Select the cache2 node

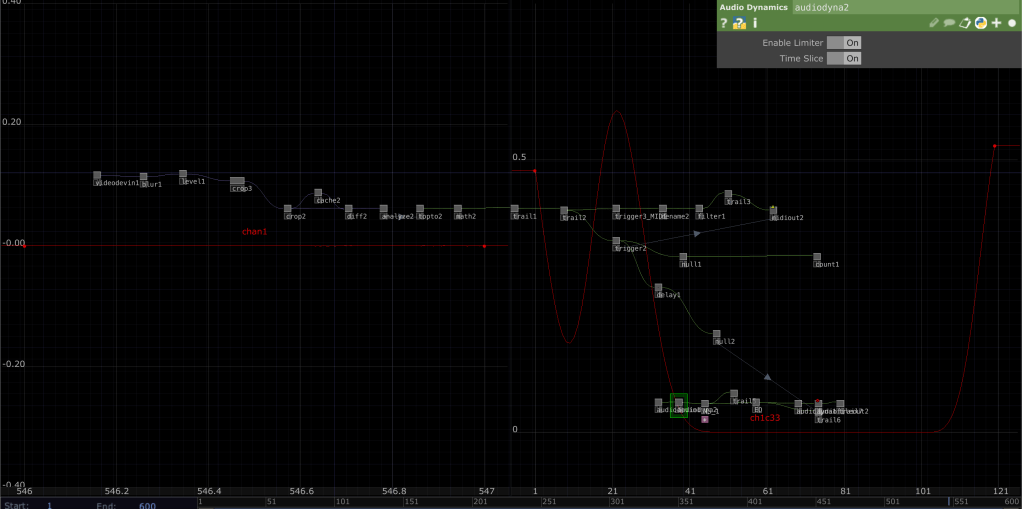tap(318, 194)
